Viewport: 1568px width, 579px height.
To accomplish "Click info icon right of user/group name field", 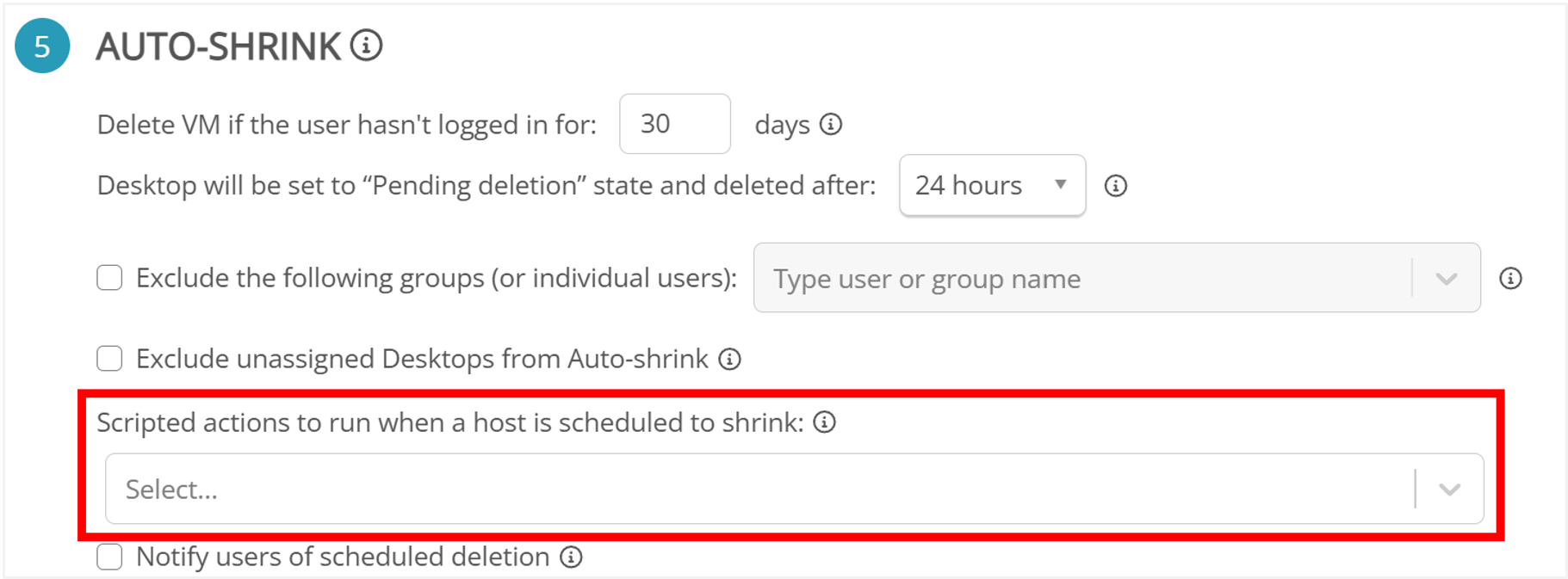I will pos(1510,279).
